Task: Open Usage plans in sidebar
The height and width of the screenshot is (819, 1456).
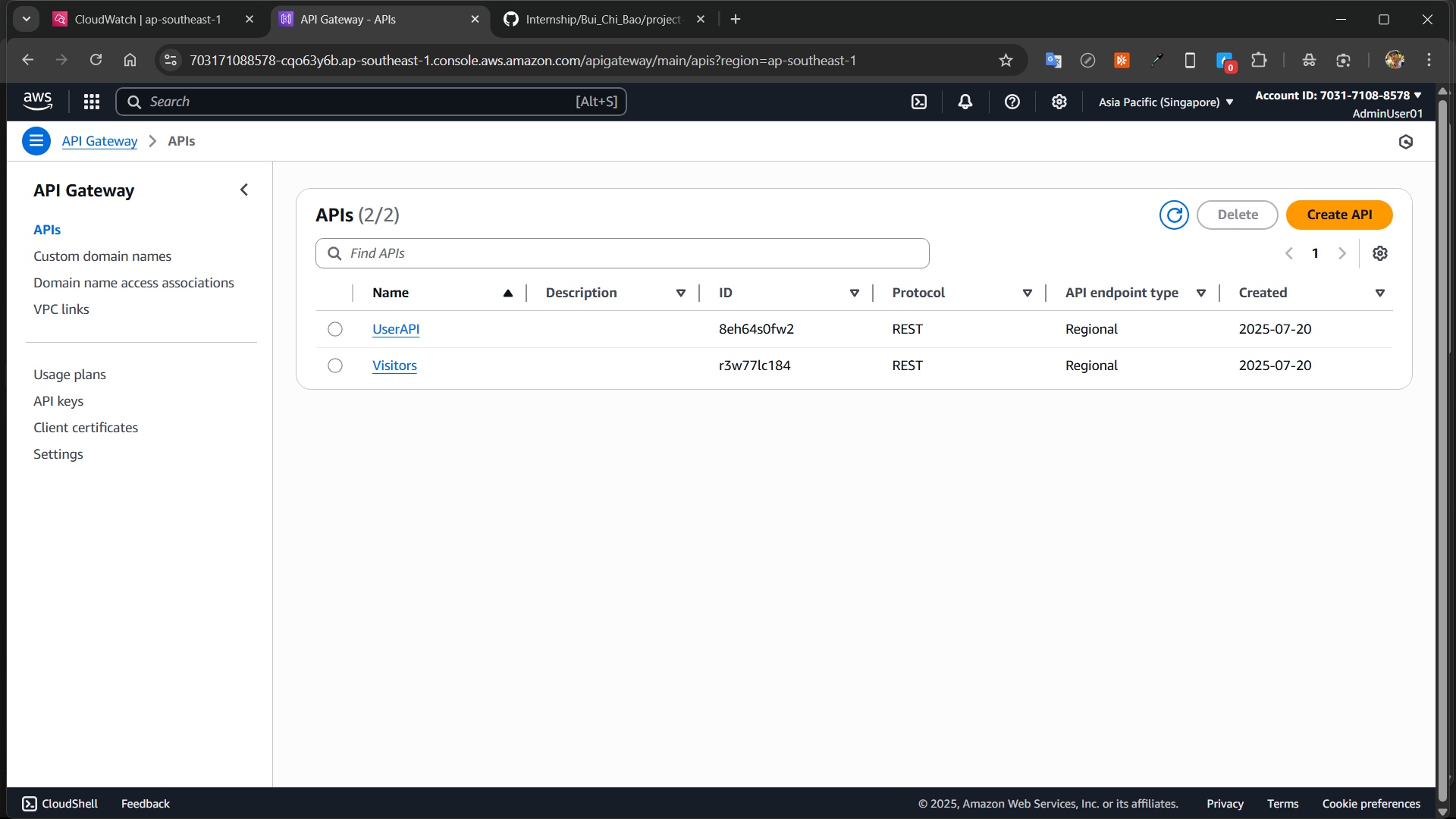Action: click(70, 375)
